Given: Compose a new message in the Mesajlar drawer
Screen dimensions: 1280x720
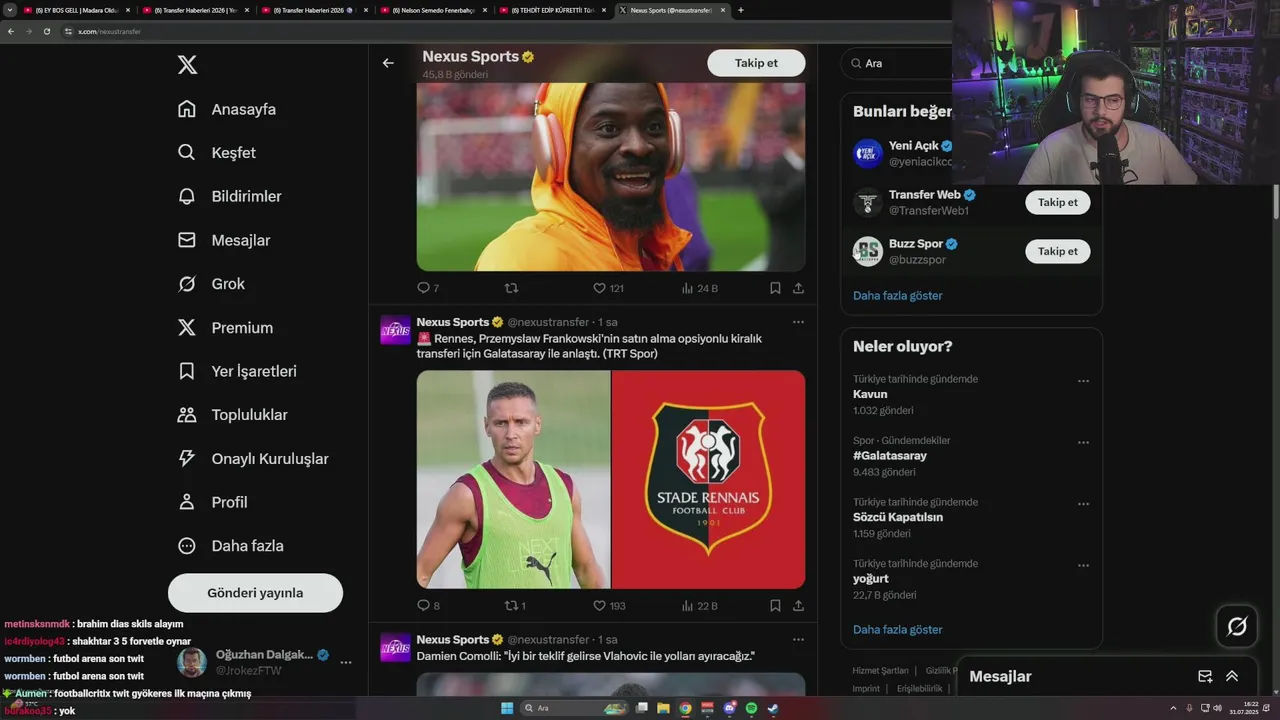Looking at the screenshot, I should pos(1205,677).
